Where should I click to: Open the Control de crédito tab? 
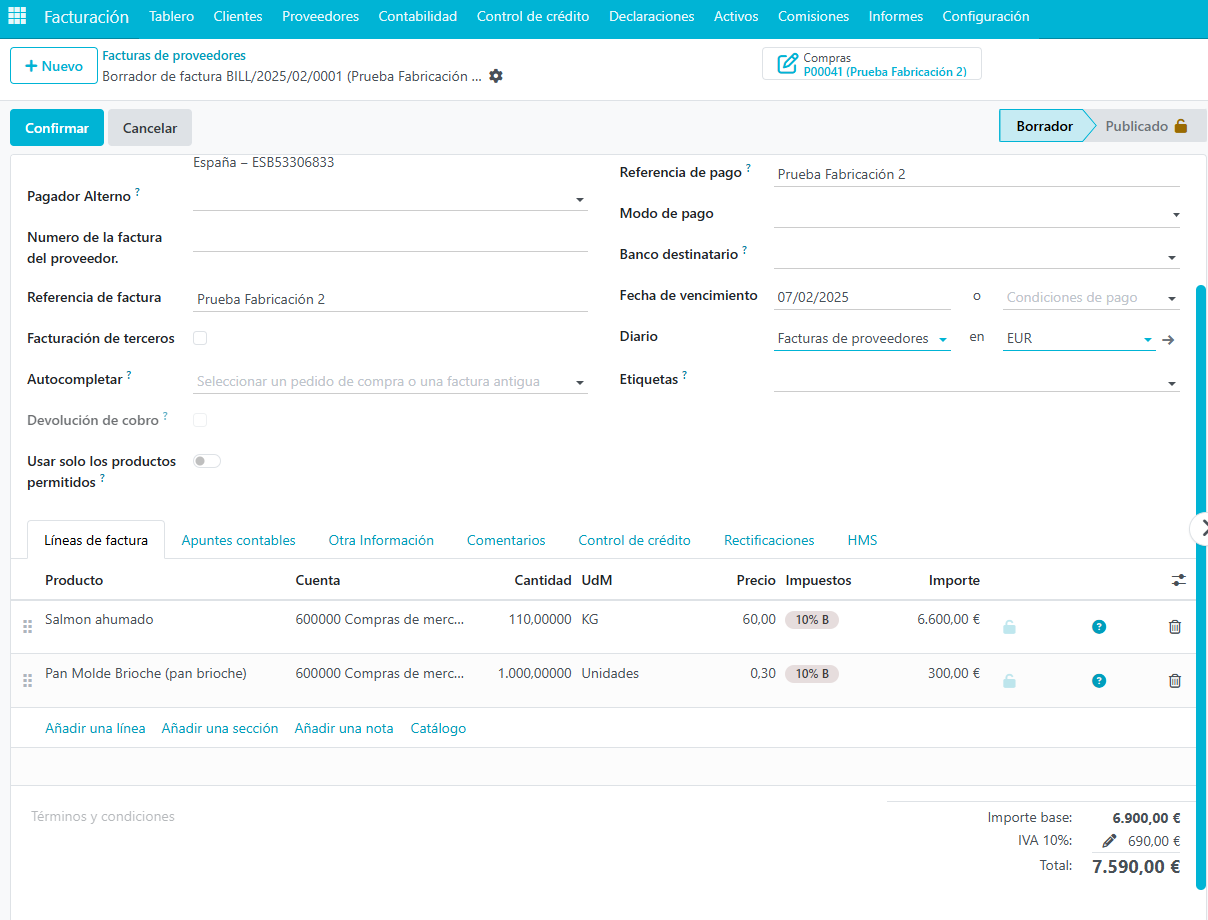click(x=634, y=540)
